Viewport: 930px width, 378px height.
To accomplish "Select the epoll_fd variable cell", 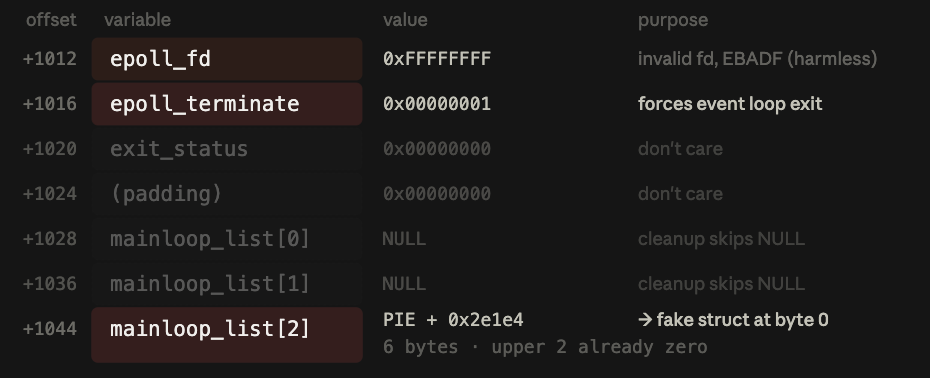I will click(x=227, y=59).
